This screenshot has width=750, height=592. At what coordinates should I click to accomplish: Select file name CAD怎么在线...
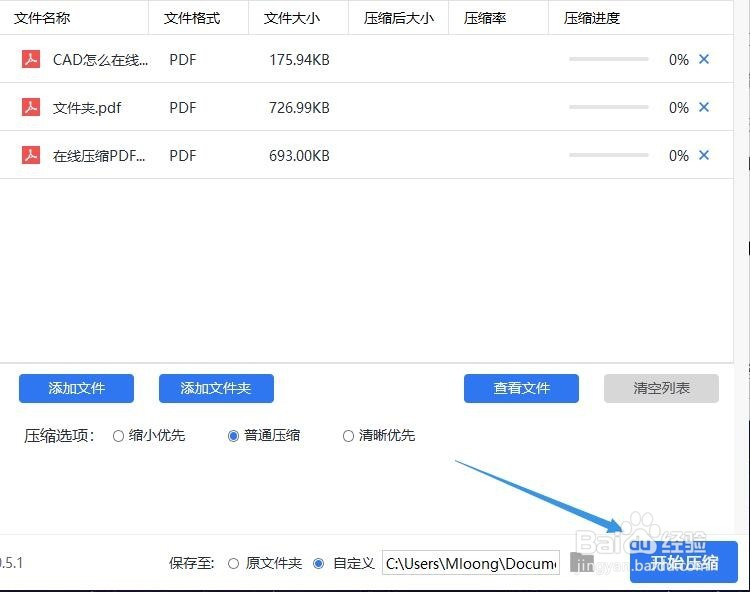pos(100,60)
